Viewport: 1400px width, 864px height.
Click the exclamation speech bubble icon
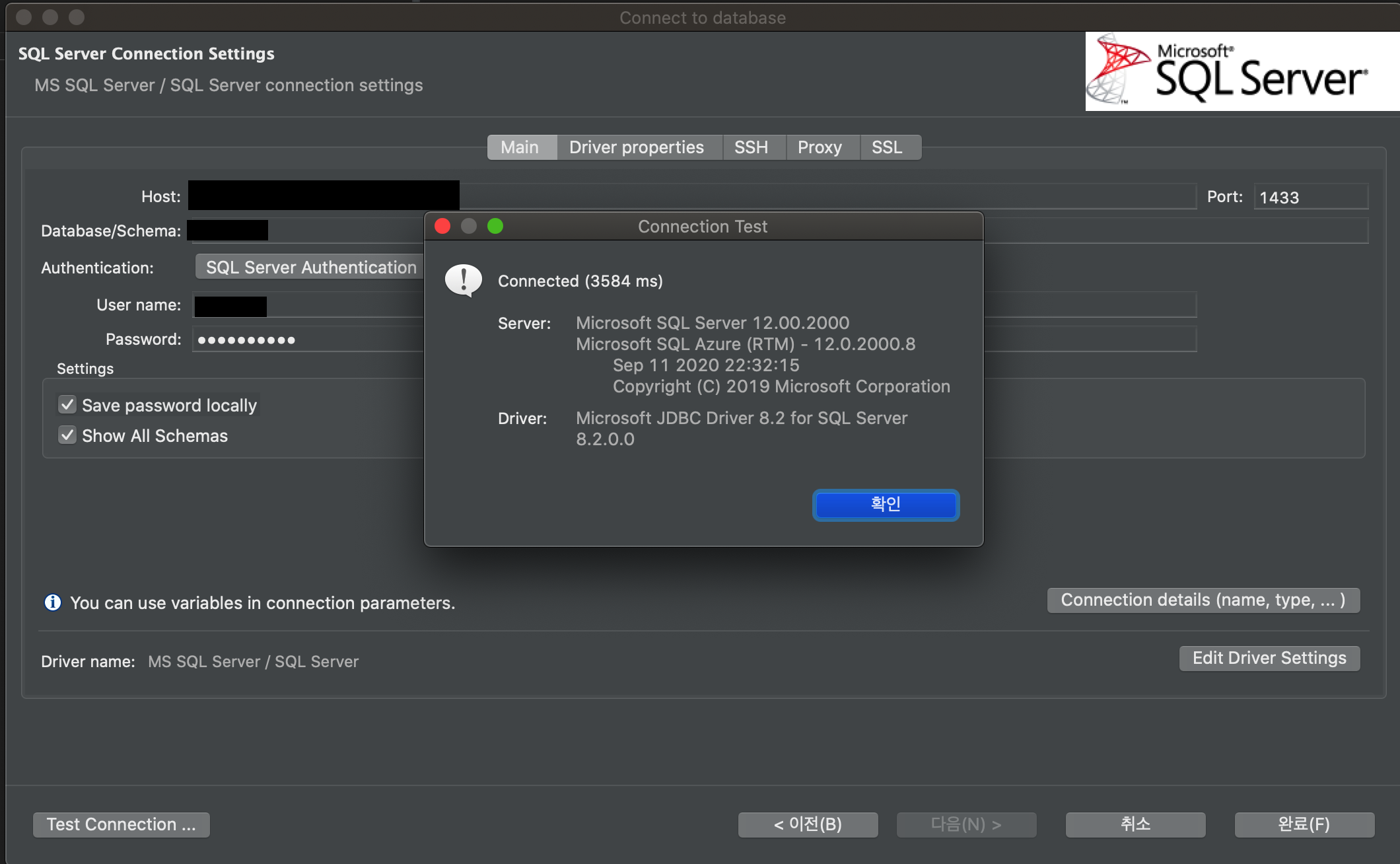[x=464, y=281]
